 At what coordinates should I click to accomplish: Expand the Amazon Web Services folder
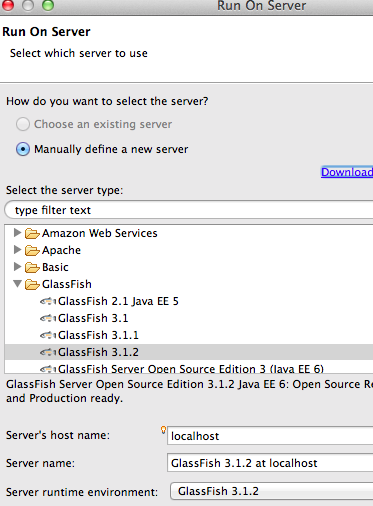point(17,233)
